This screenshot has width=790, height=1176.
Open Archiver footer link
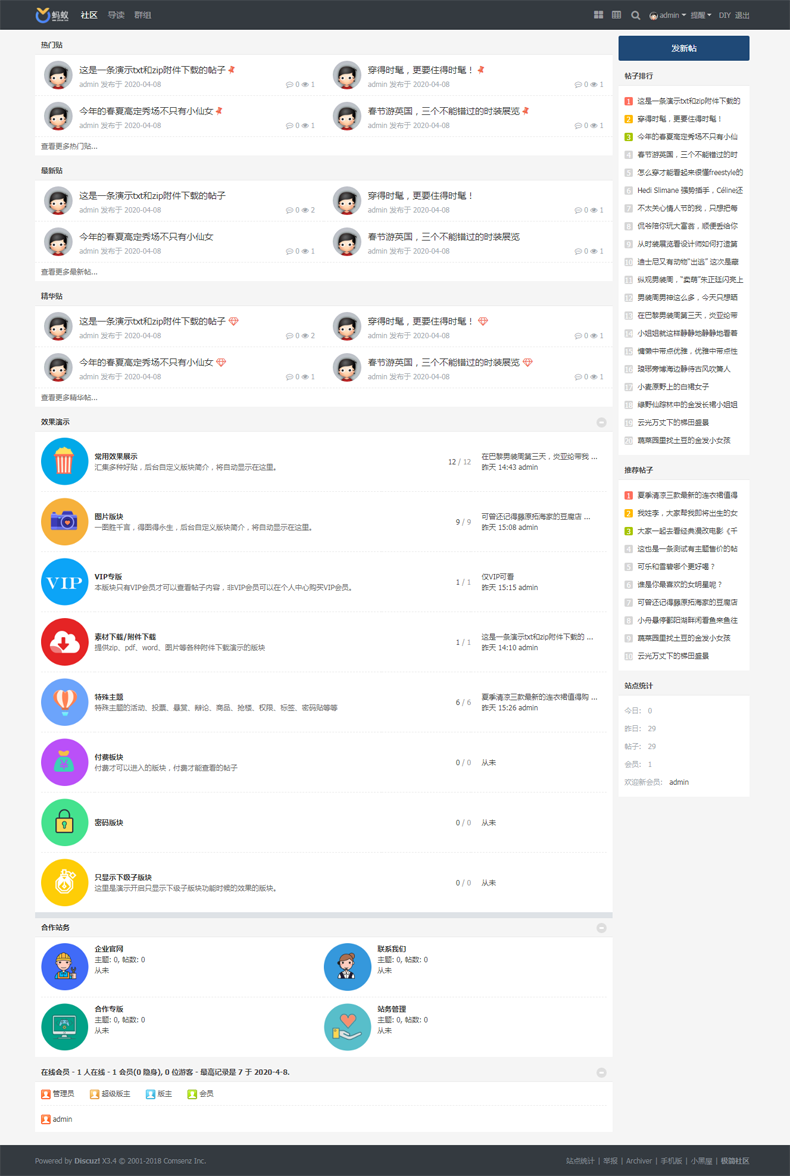[x=639, y=1161]
